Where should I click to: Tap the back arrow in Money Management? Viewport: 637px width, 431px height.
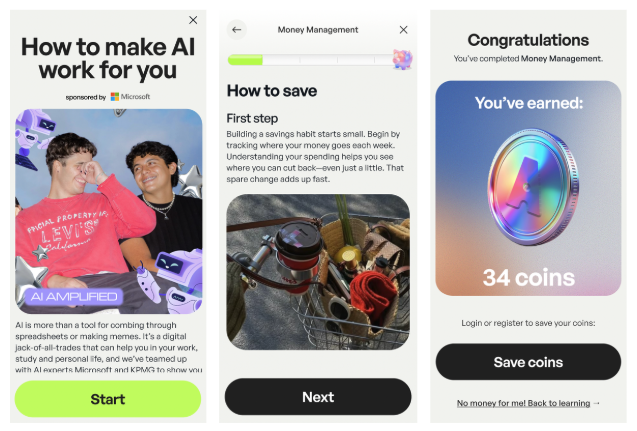(236, 30)
